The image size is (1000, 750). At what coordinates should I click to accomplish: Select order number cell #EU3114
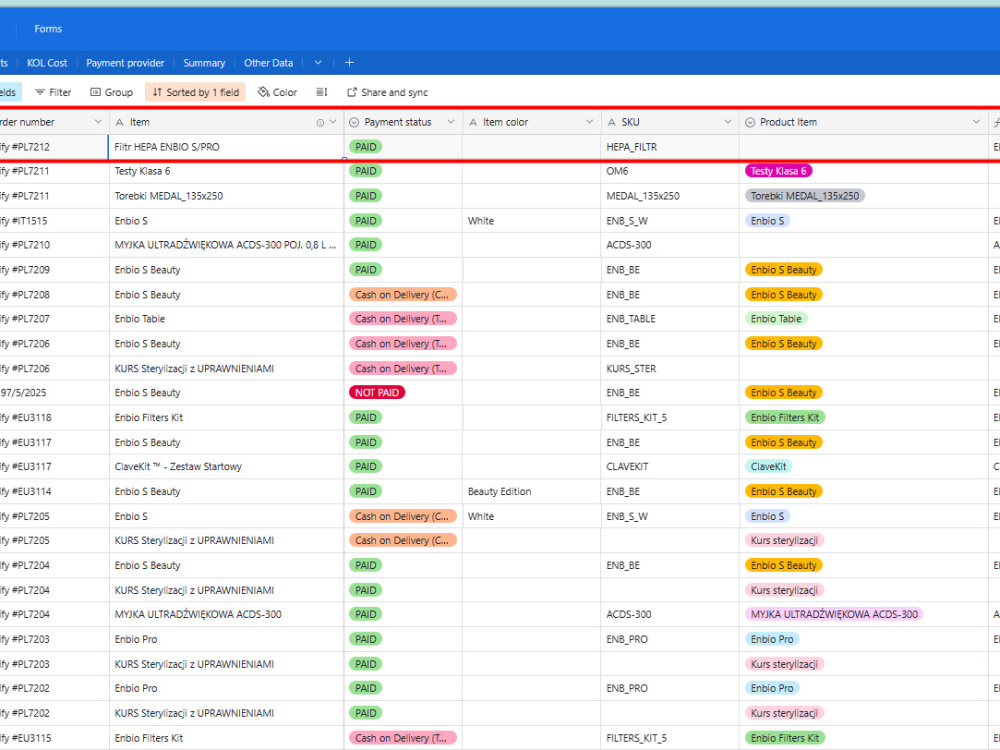(54, 492)
